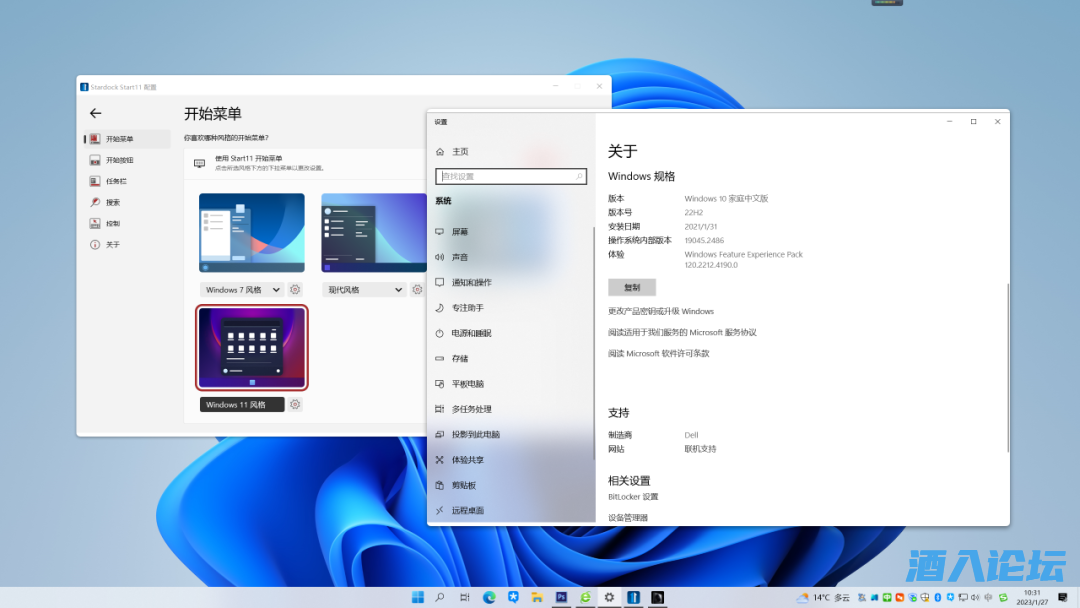Click the 查找设置 search field
Viewport: 1080px width, 608px height.
(510, 176)
